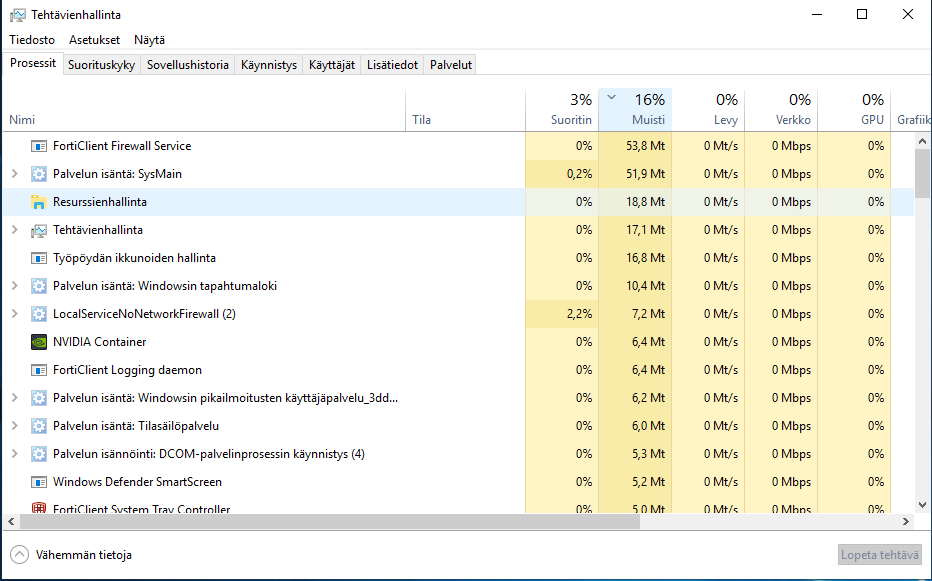
Task: Click the Lopeta tehtävä button
Action: pos(880,555)
